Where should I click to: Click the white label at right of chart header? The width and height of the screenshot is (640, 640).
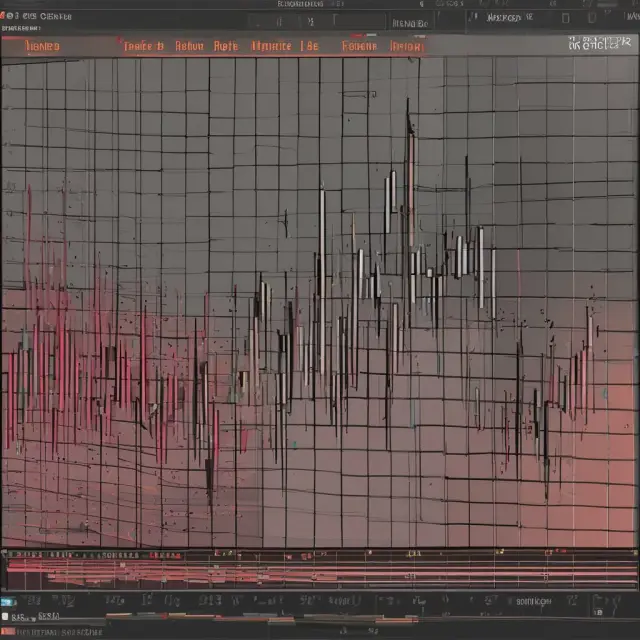click(599, 43)
